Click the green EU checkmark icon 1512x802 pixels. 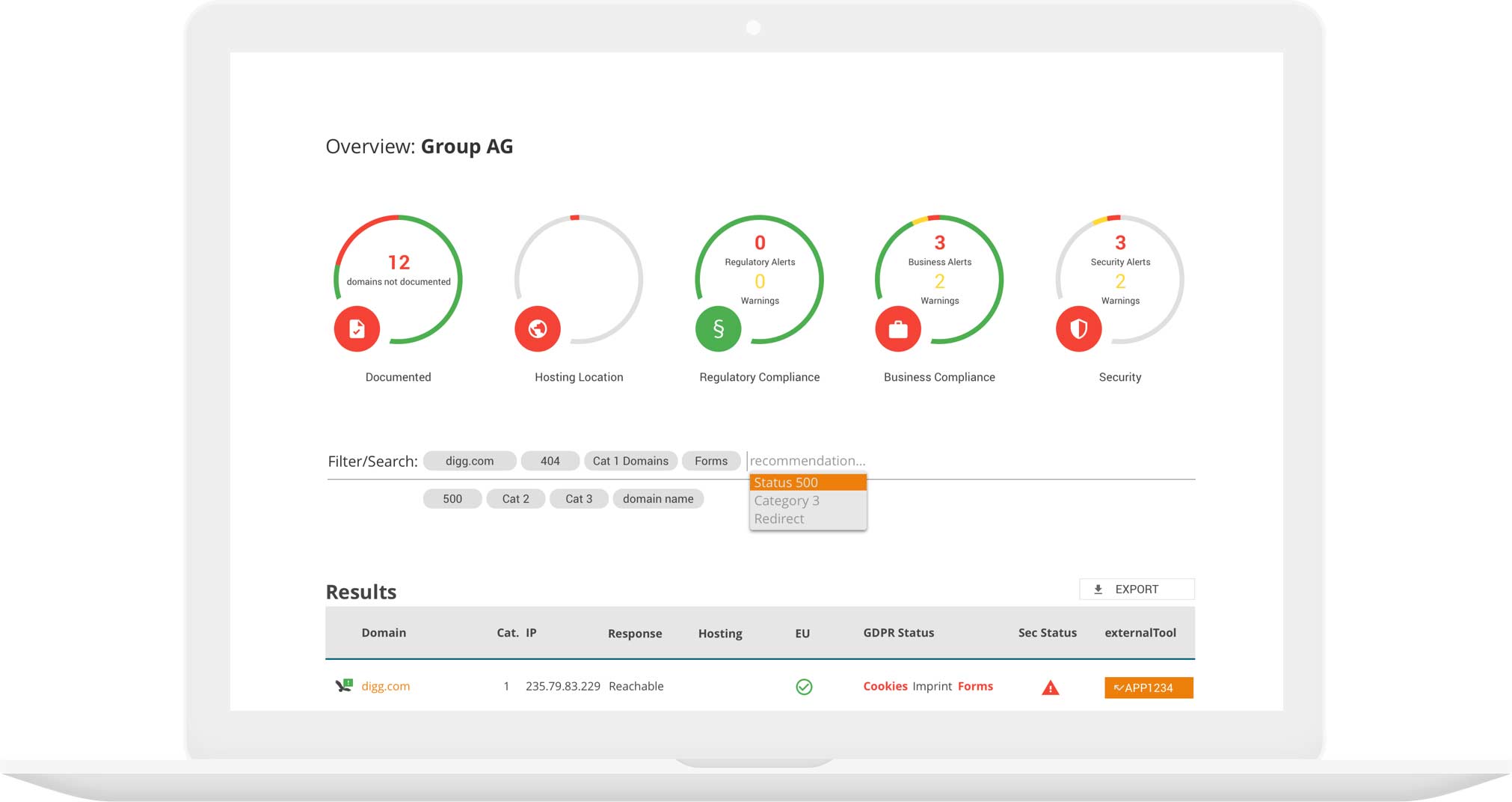point(804,687)
